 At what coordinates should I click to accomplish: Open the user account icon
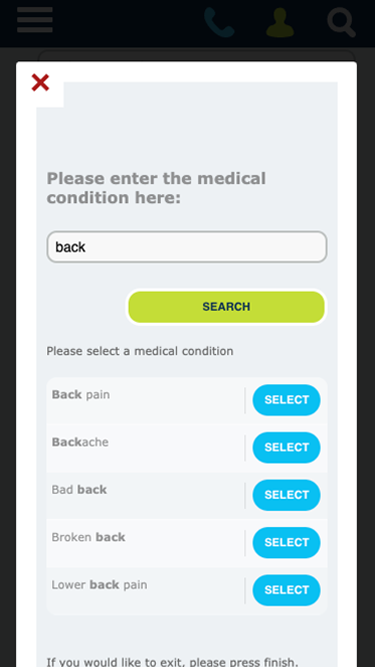(280, 22)
